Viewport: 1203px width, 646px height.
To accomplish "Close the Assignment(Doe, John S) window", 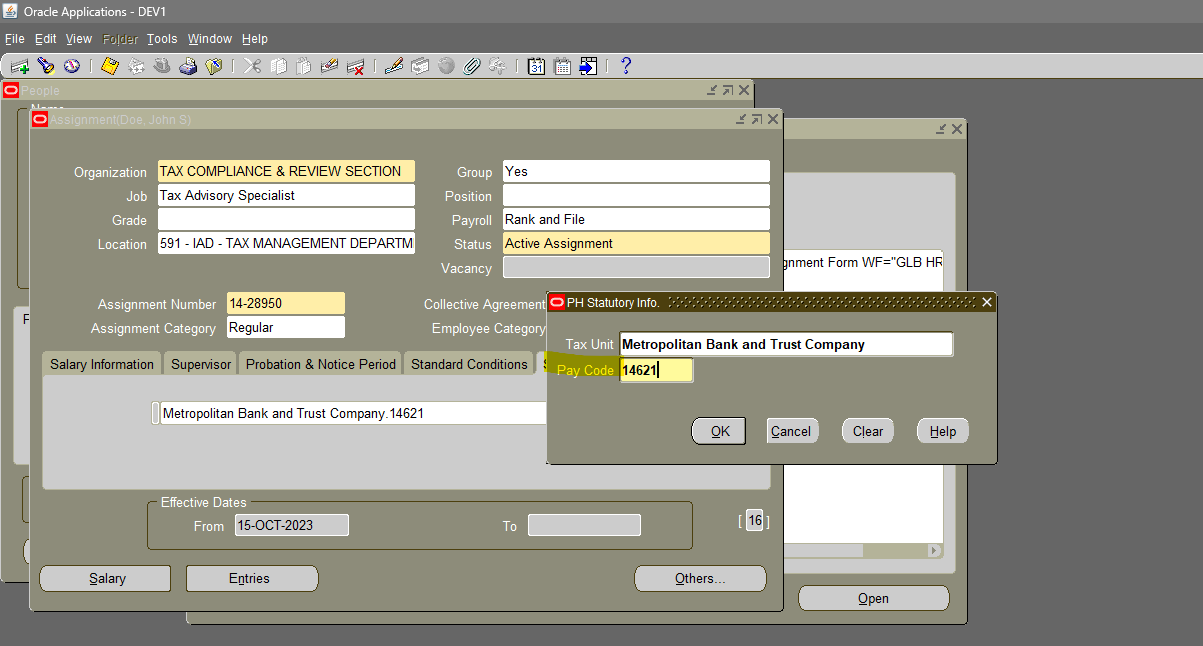I will (772, 119).
